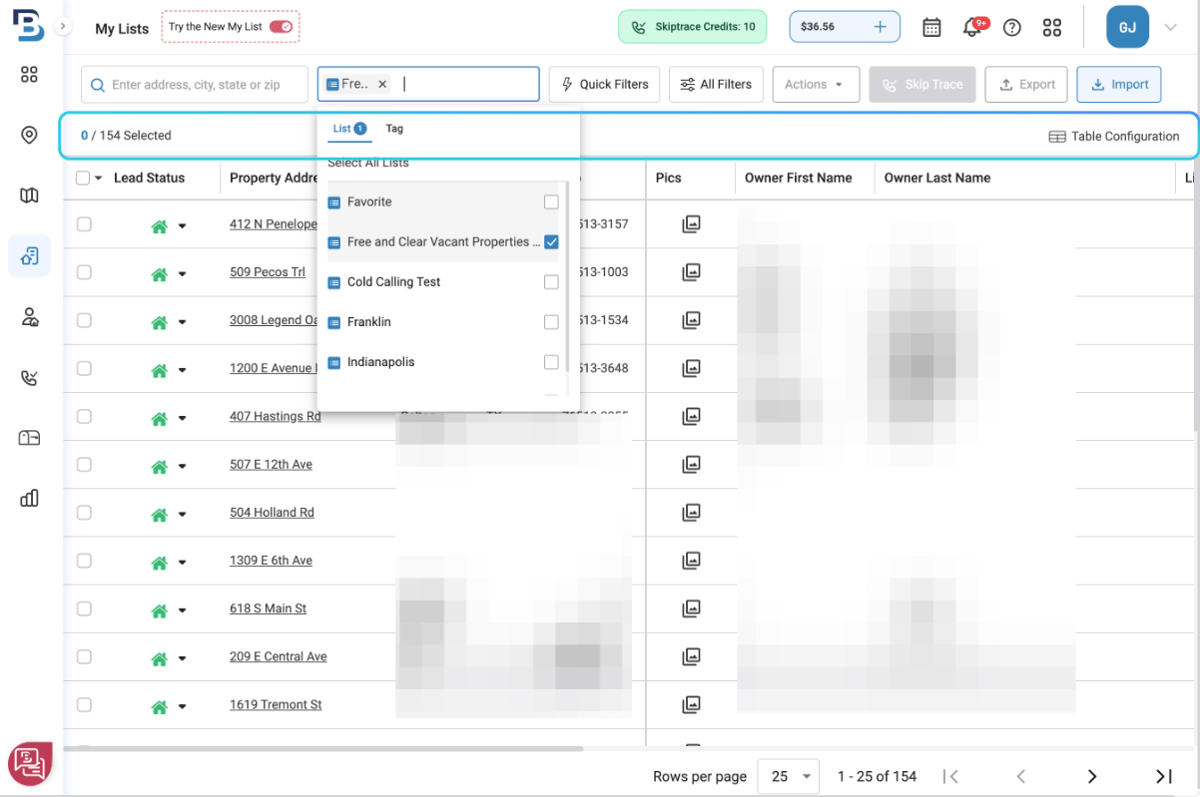Open the contacts person icon in sidebar
This screenshot has width=1200, height=797.
tap(29, 317)
